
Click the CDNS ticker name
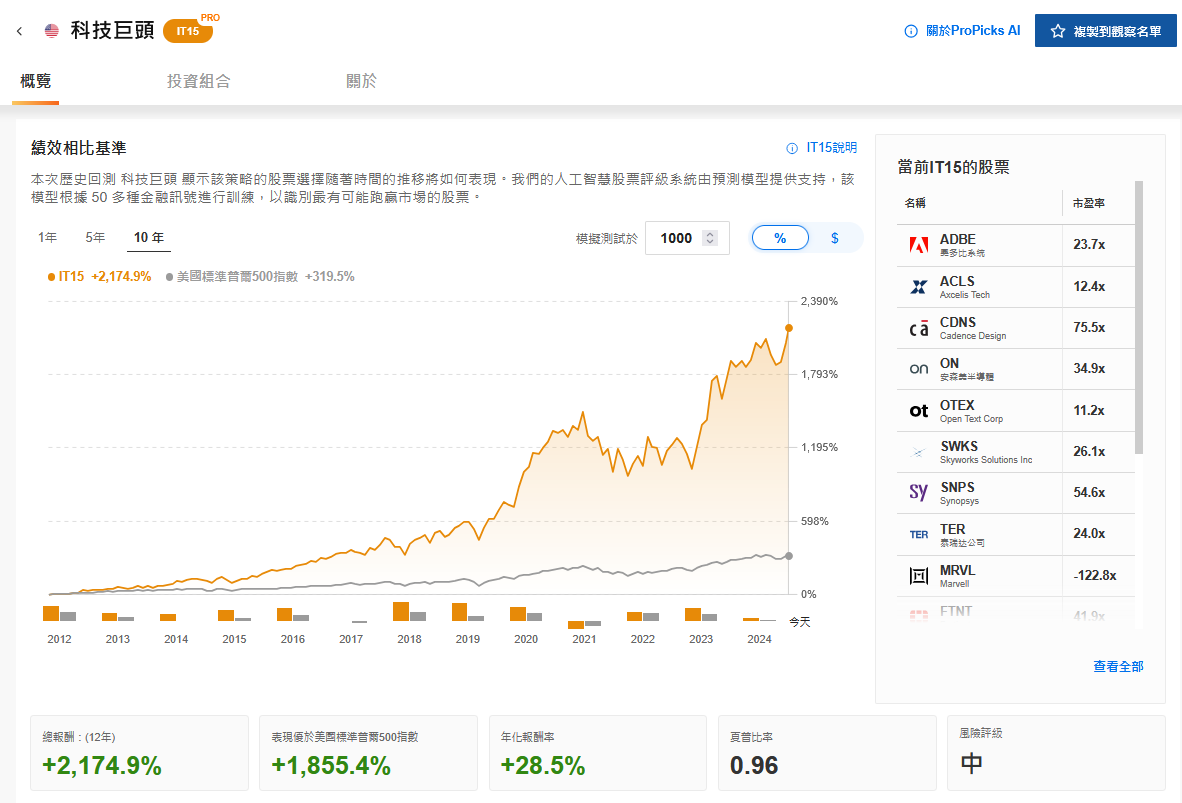[957, 322]
